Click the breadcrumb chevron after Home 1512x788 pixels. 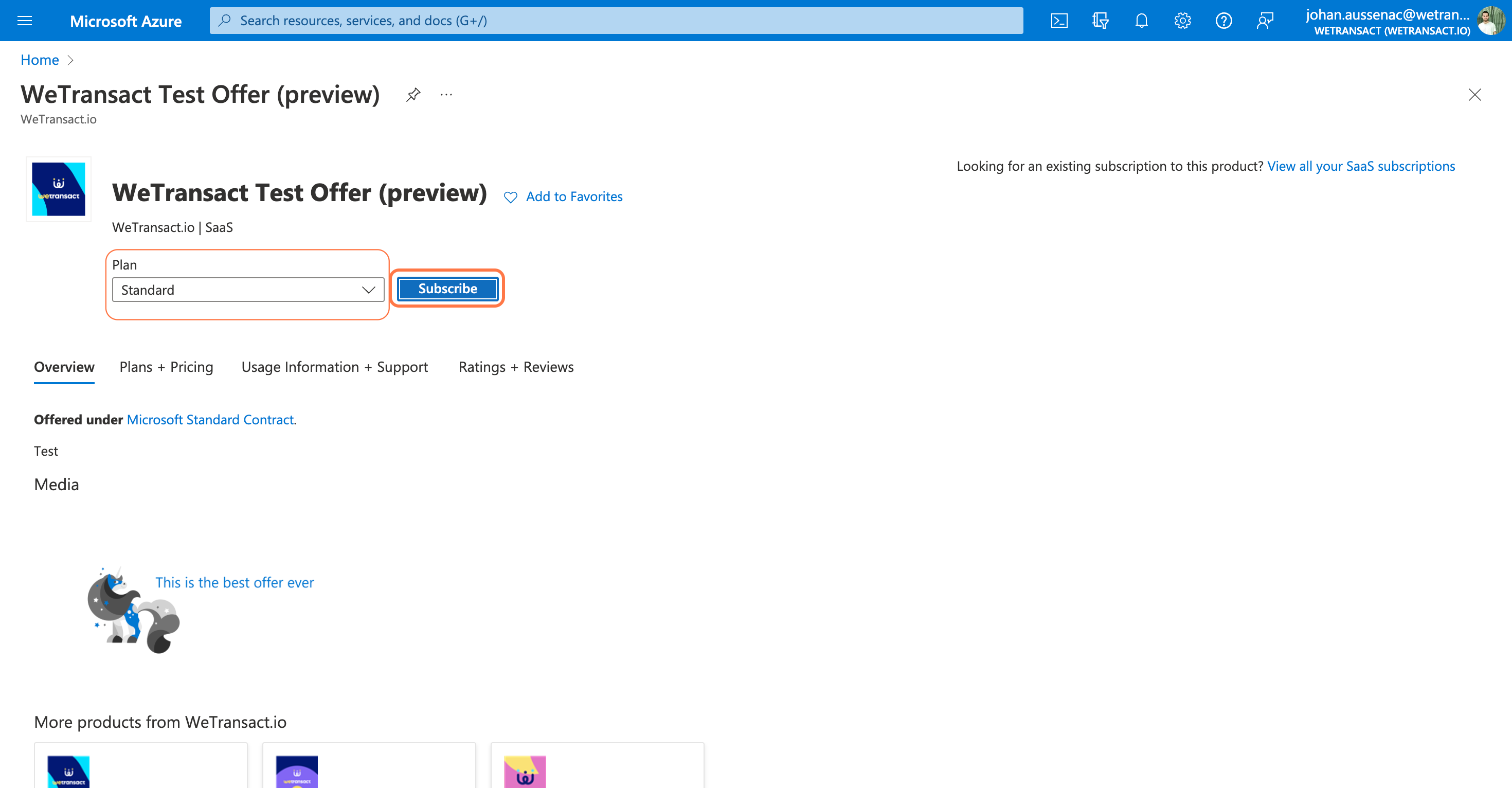(x=70, y=60)
